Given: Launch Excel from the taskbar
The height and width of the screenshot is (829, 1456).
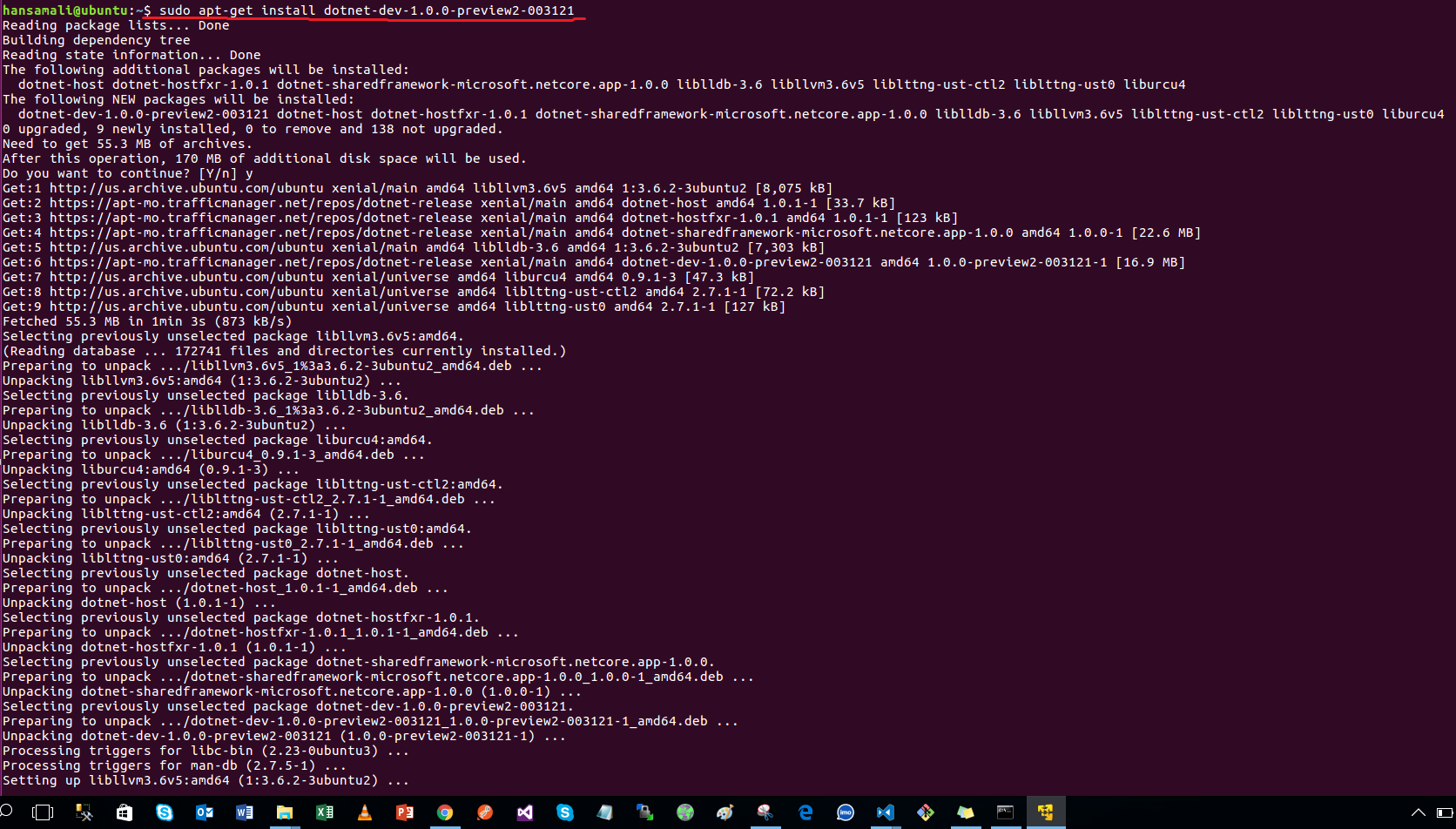Looking at the screenshot, I should pyautogui.click(x=325, y=812).
